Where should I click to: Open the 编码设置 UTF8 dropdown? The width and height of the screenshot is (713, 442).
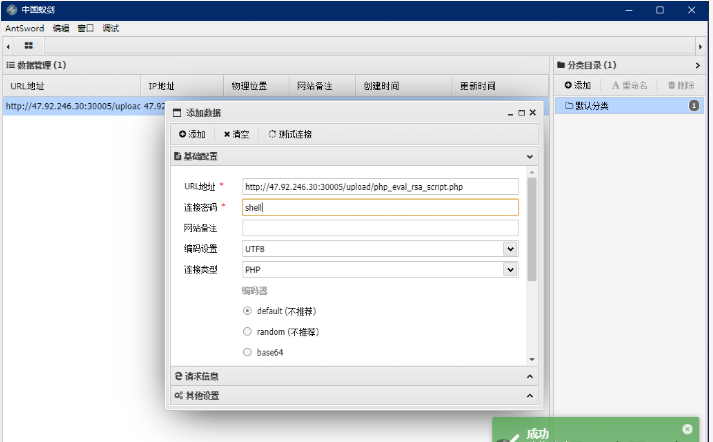pyautogui.click(x=510, y=249)
